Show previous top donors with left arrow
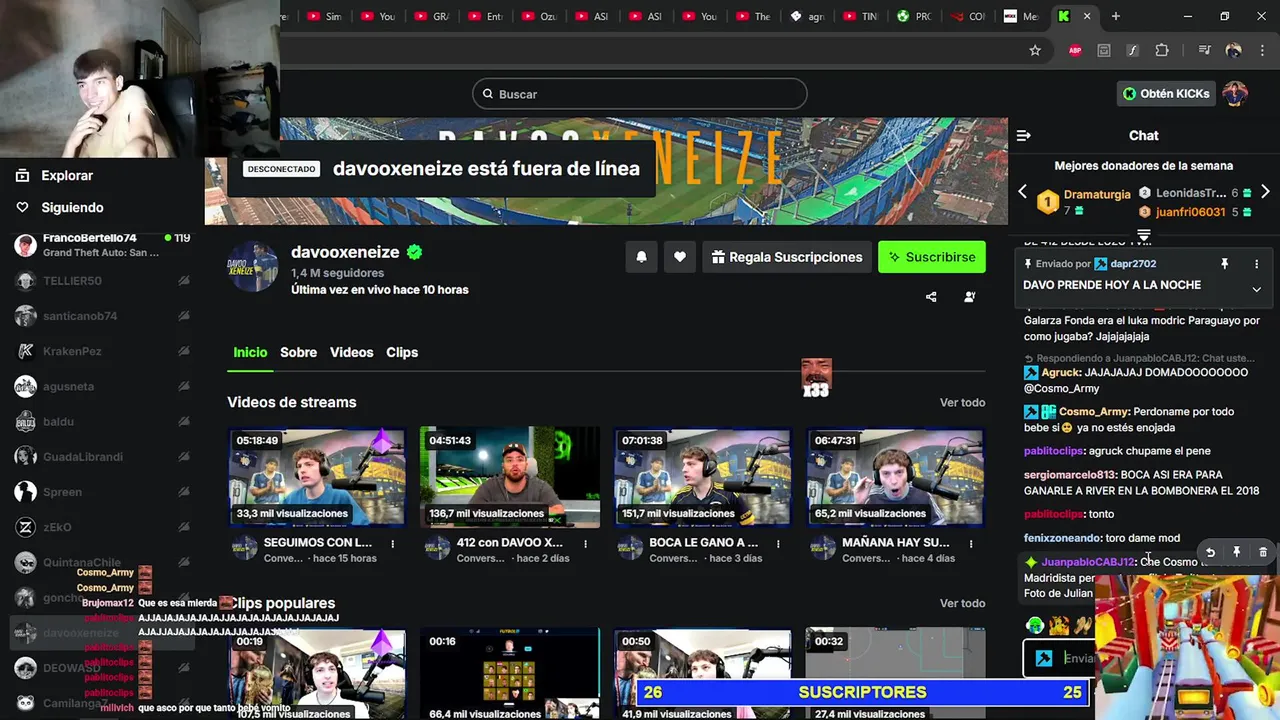The image size is (1280, 720). tap(1022, 192)
